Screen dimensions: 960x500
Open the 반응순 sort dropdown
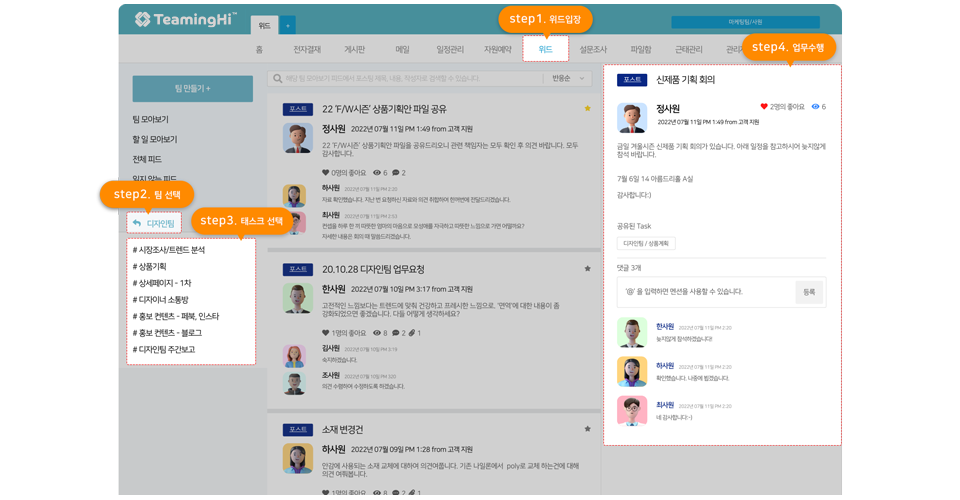(x=569, y=78)
